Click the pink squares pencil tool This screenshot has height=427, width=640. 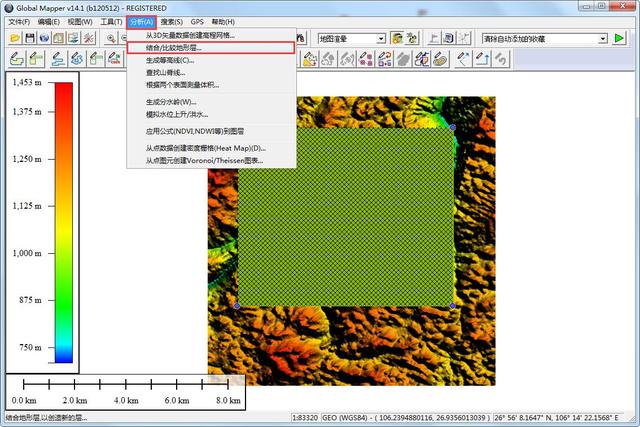[366, 59]
